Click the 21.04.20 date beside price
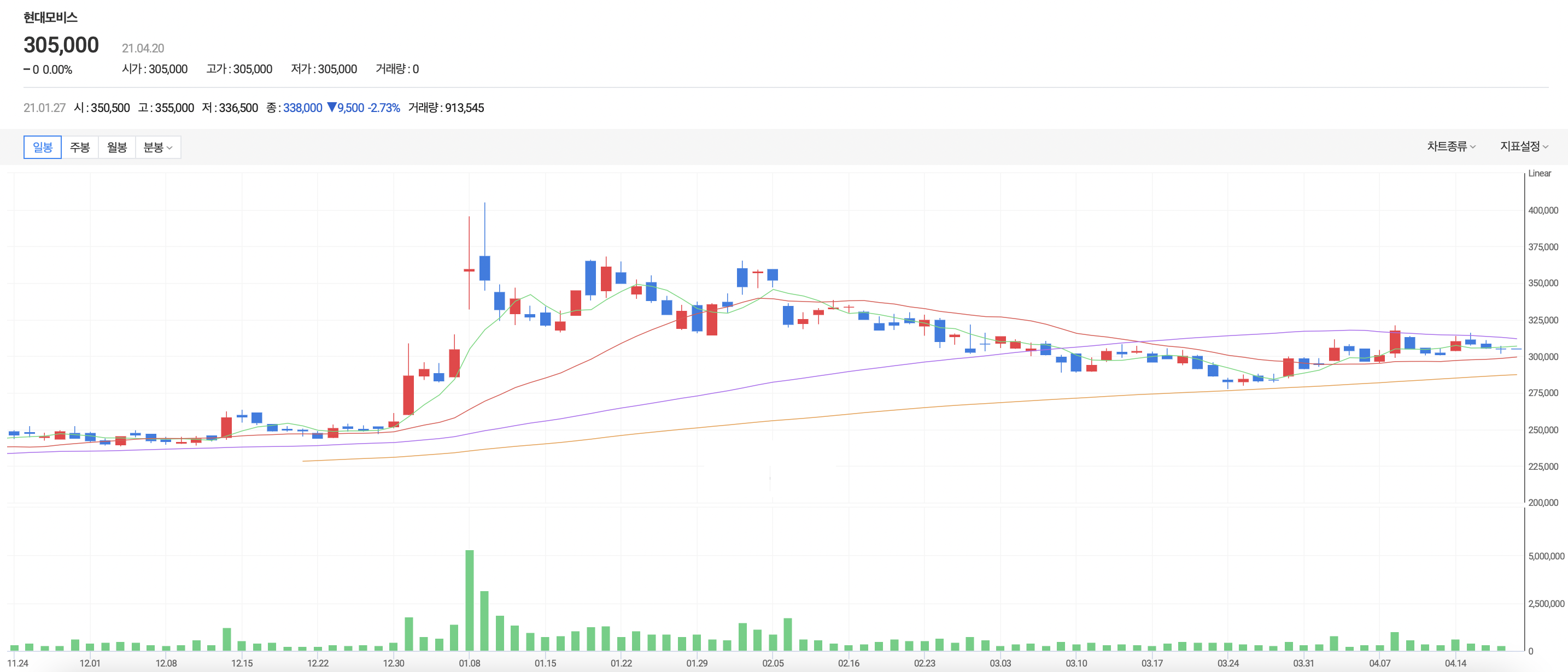The image size is (1568, 672). 143,48
